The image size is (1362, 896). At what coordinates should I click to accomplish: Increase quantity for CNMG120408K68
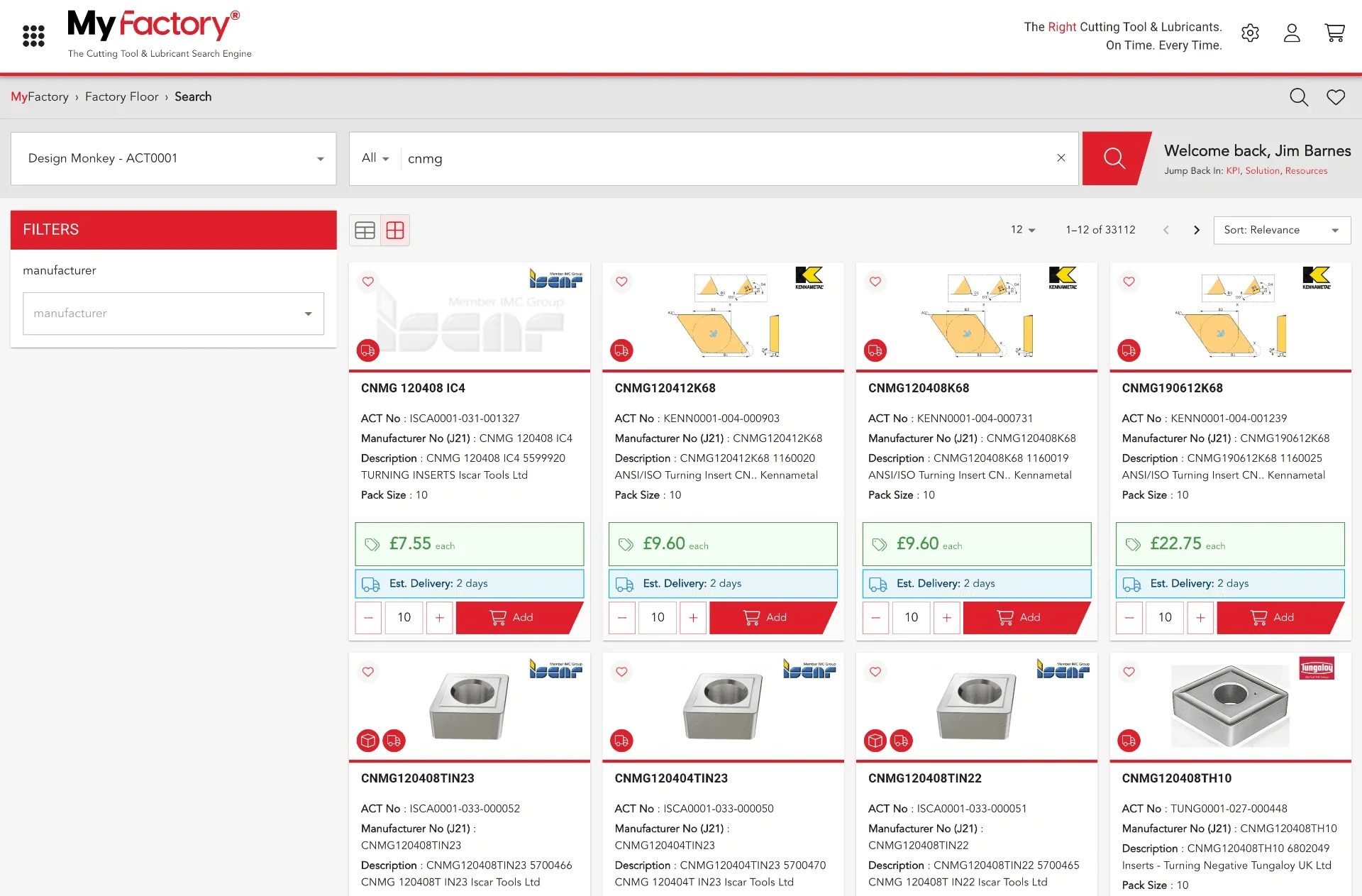click(x=946, y=617)
